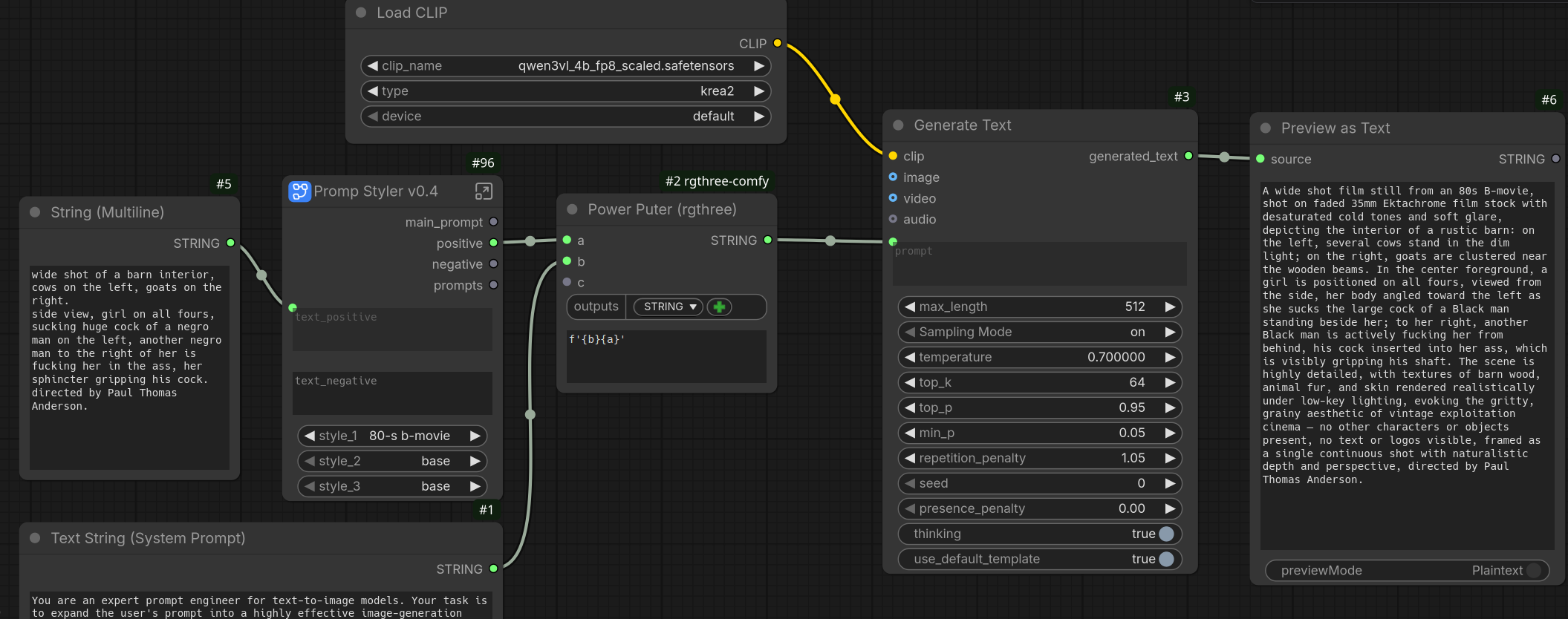Click the "#2 rgthree-comfy" node badge
The image size is (1568, 619).
coord(717,181)
